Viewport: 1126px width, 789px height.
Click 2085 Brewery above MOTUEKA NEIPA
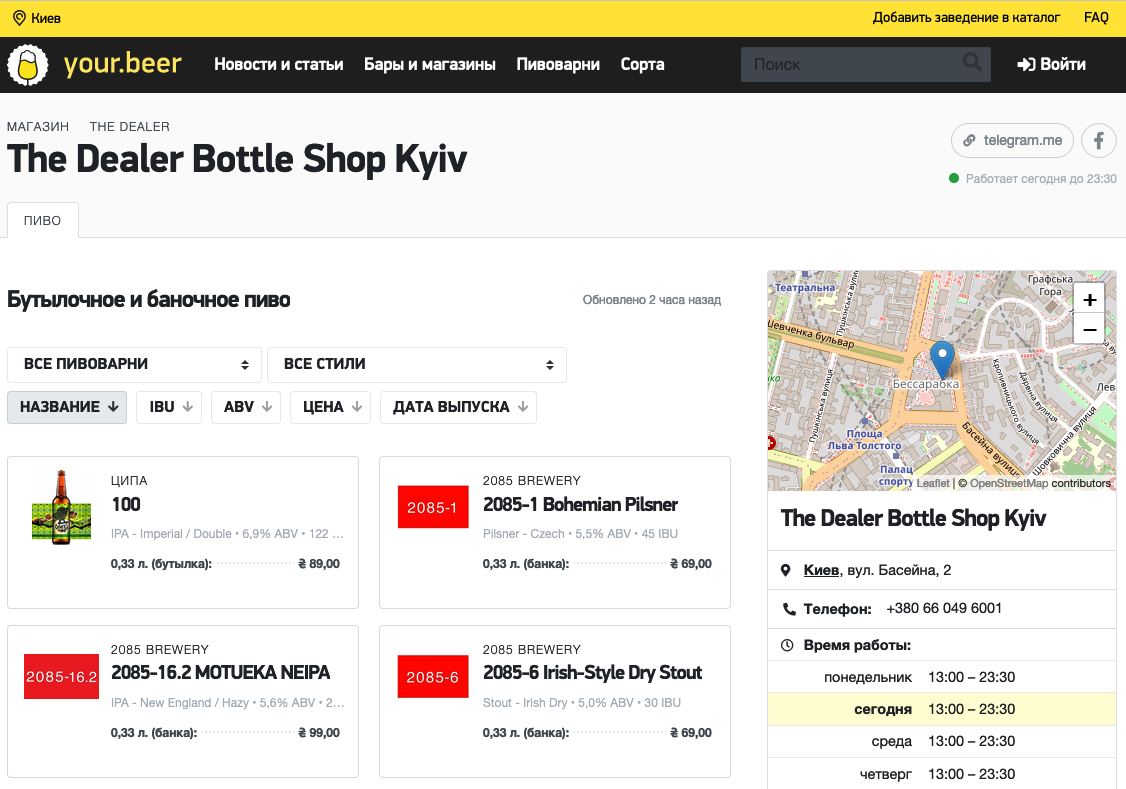pyautogui.click(x=159, y=650)
